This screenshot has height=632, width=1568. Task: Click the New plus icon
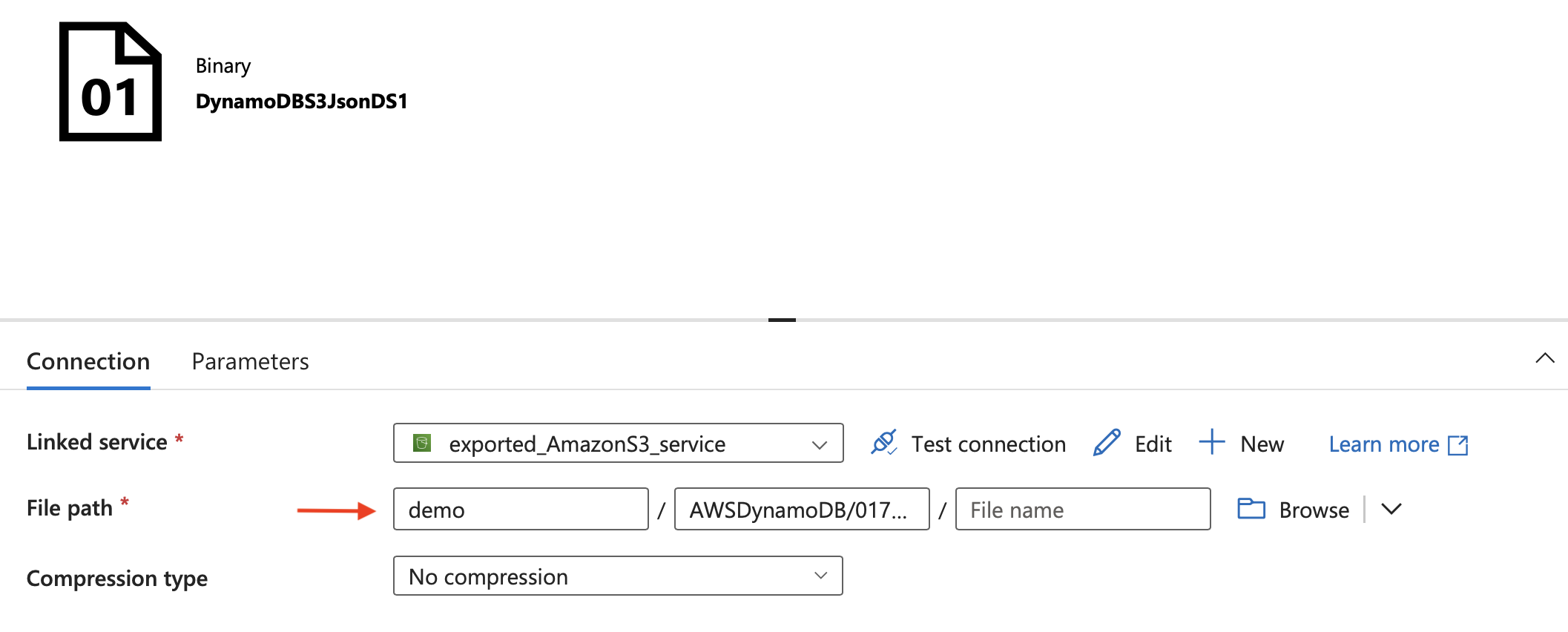coord(1212,442)
